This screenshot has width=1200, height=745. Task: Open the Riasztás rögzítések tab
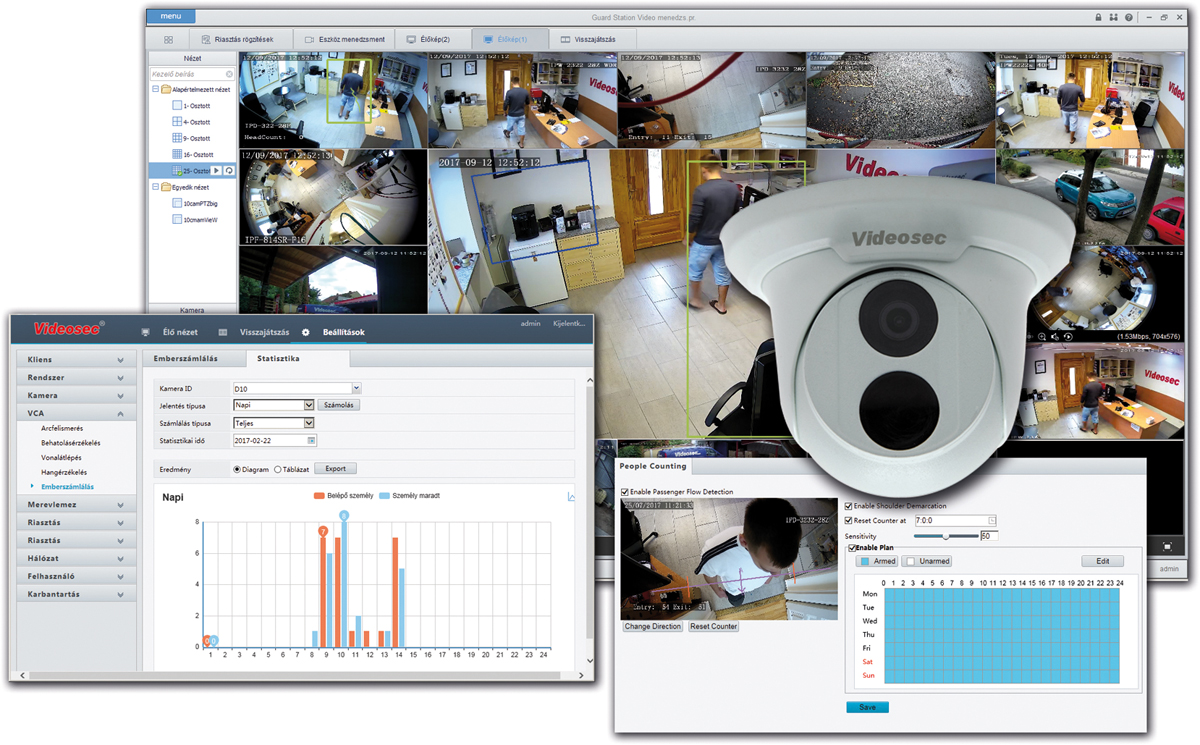(239, 39)
